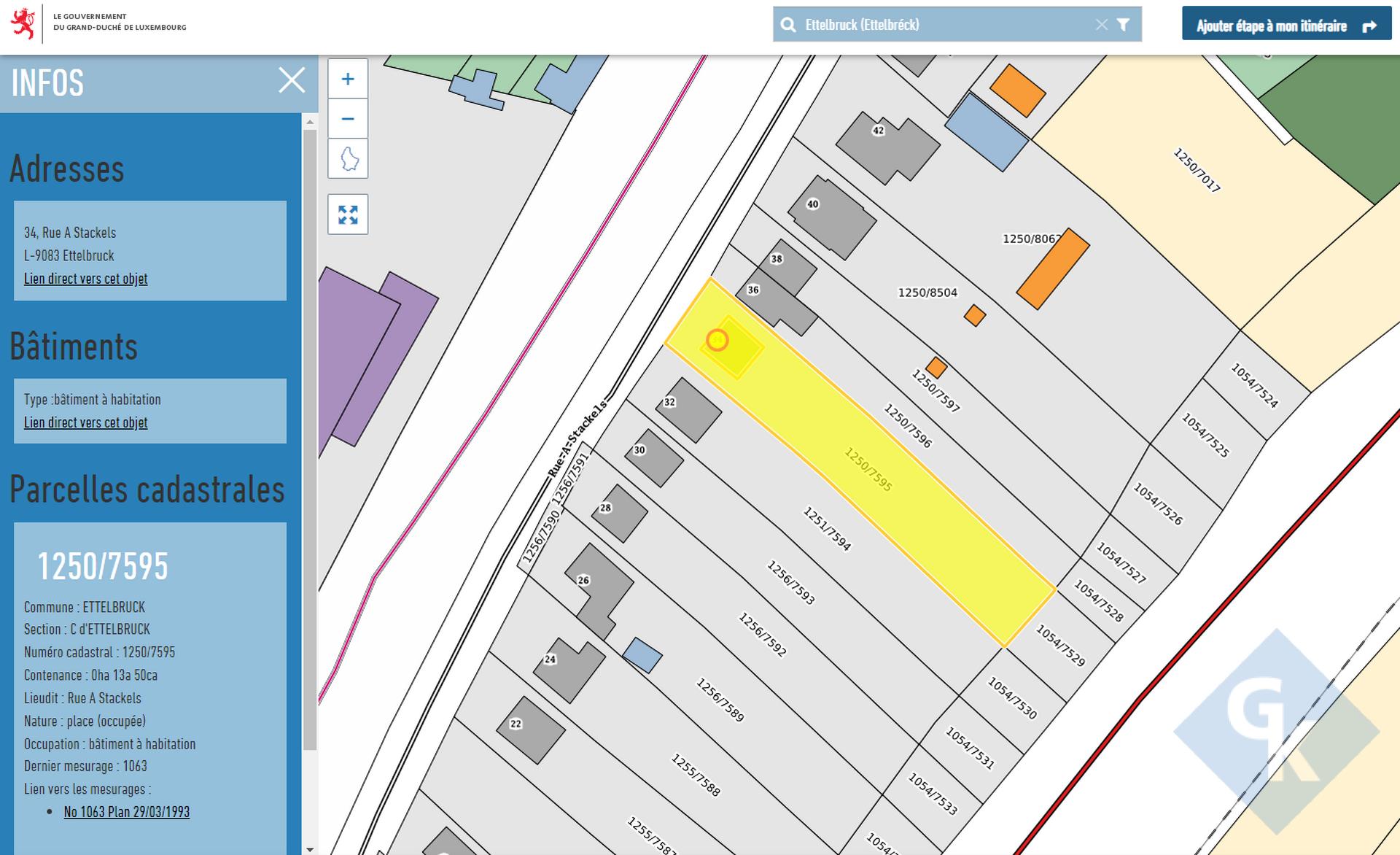Clear the Ettelbruck search text
The height and width of the screenshot is (855, 1400).
1101,25
